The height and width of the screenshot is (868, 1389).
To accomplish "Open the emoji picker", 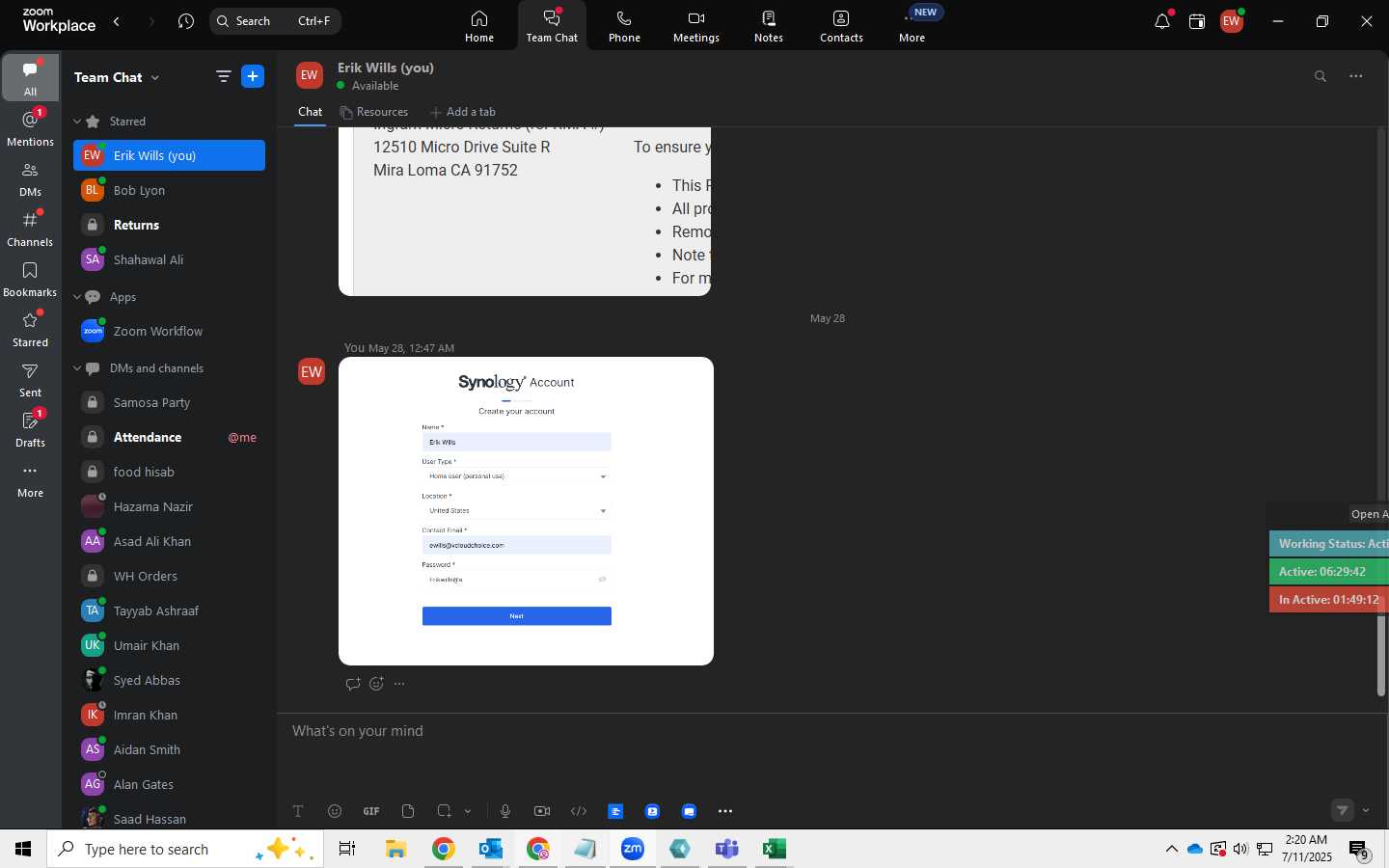I will point(335,811).
